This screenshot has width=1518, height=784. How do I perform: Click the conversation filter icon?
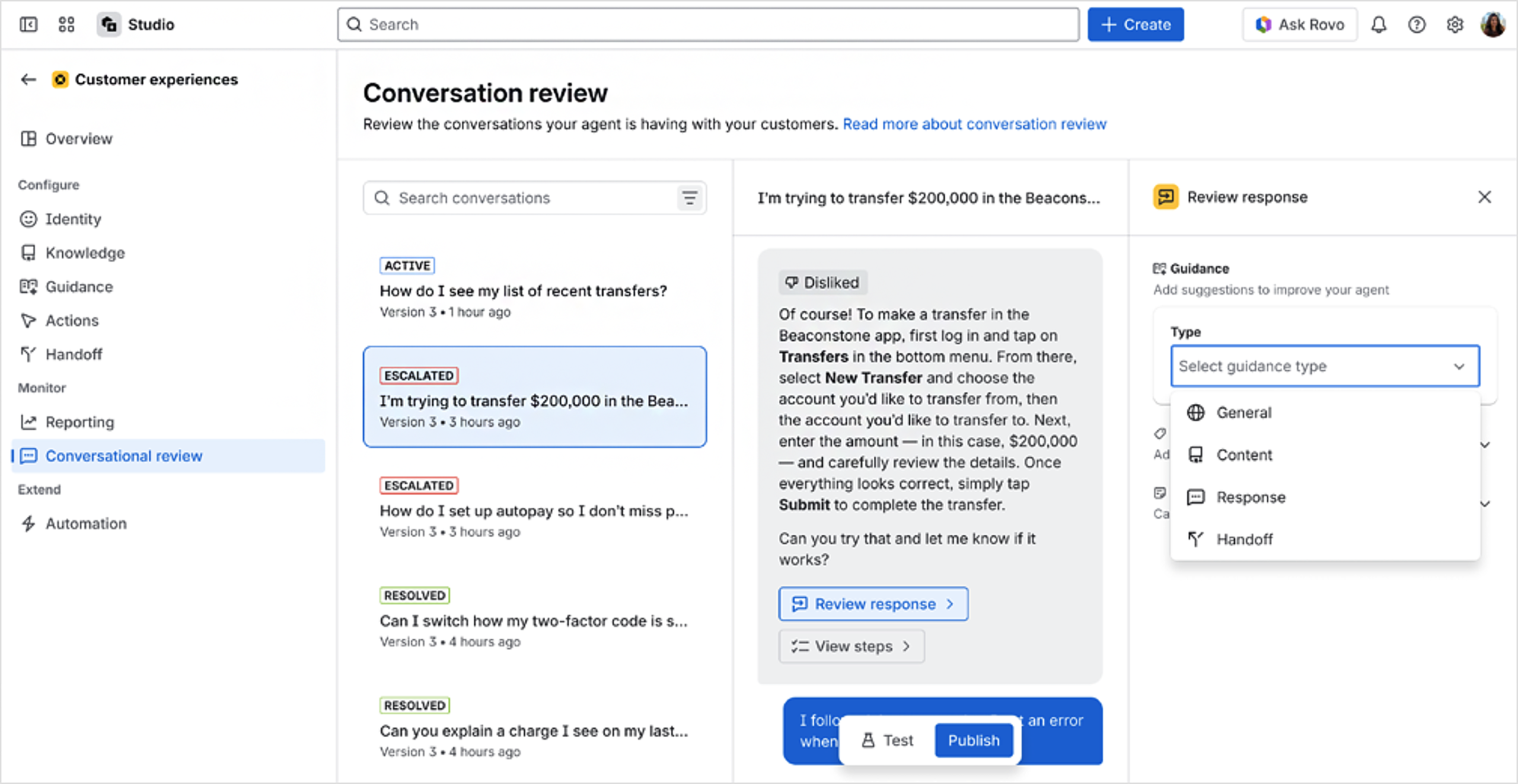point(689,198)
